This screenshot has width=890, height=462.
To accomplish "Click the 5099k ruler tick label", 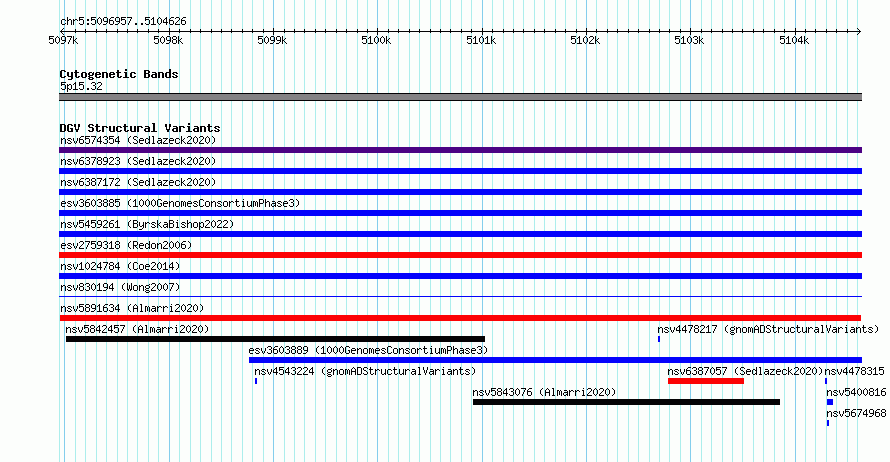I will [x=272, y=40].
